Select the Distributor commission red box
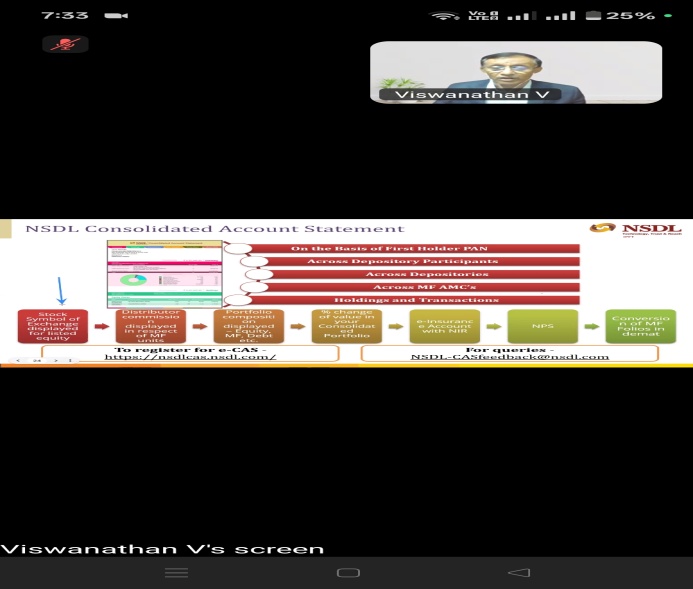The image size is (693, 589). (150, 326)
